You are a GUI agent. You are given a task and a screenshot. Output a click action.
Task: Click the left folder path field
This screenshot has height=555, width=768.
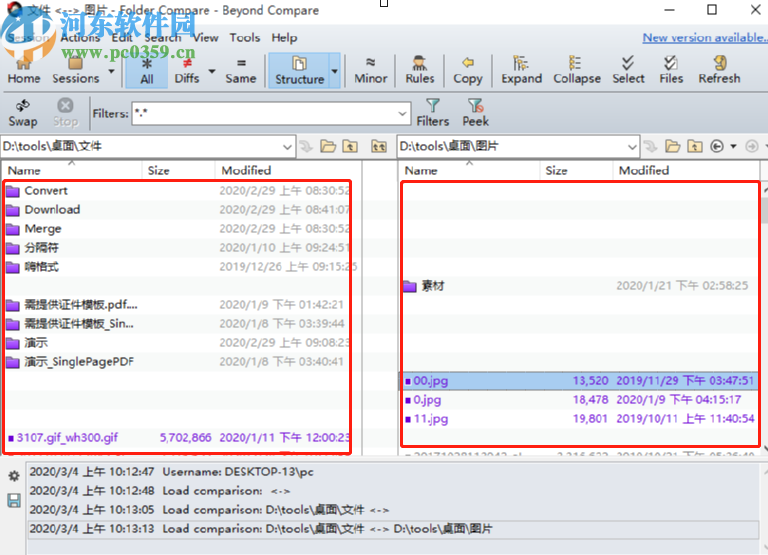click(x=141, y=146)
